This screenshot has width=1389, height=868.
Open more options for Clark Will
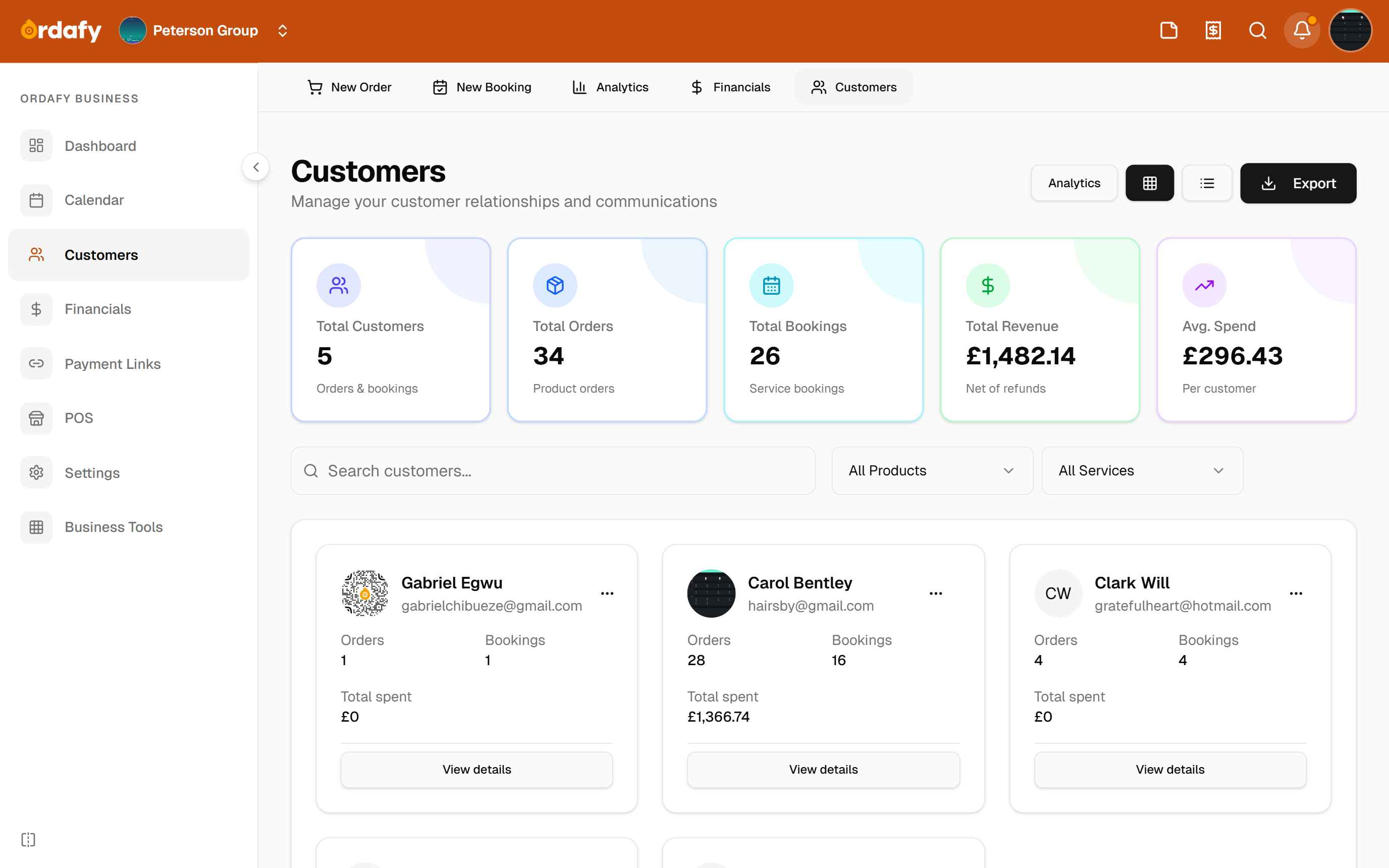1296,593
